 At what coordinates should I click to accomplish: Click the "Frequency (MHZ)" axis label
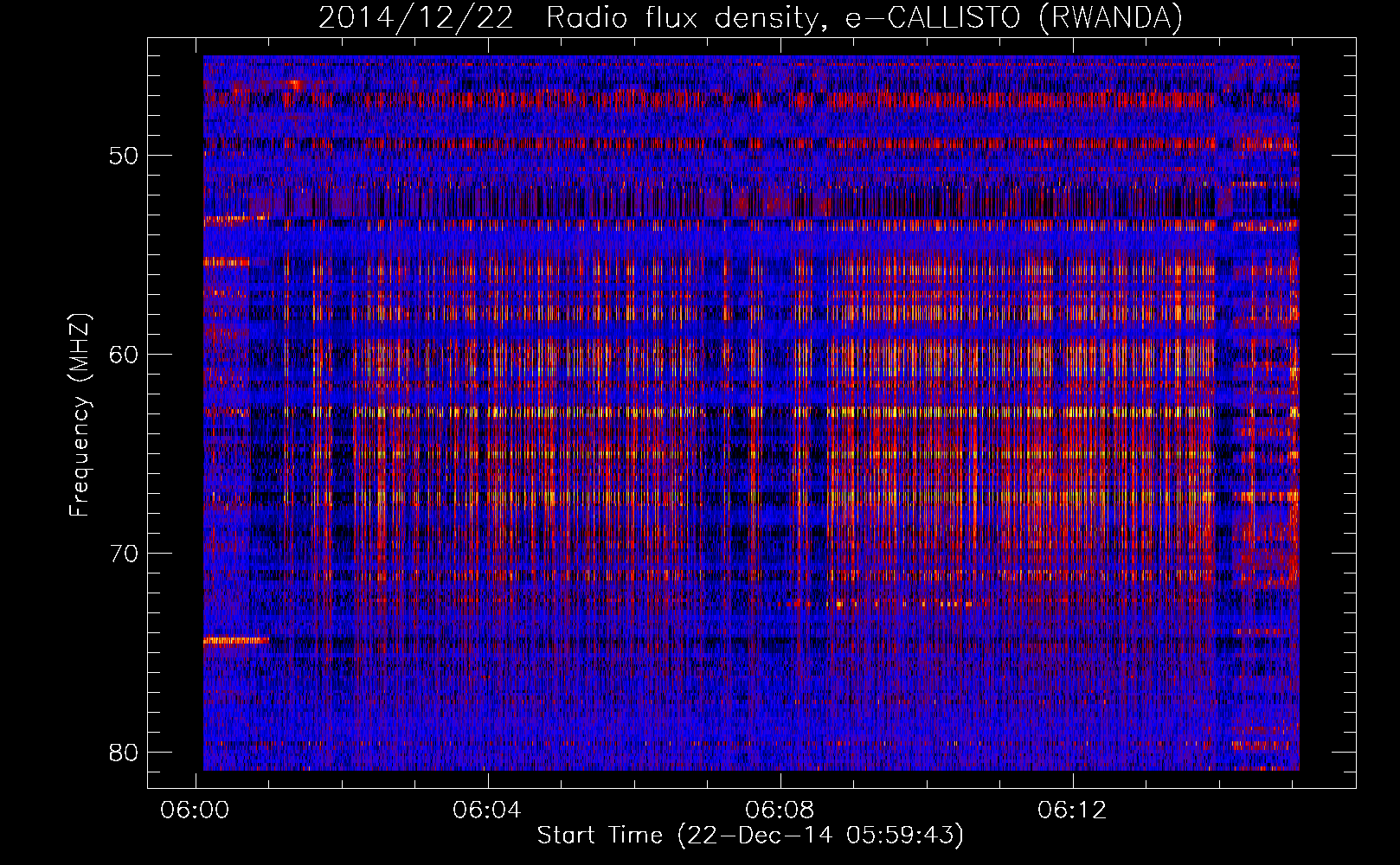(x=79, y=415)
